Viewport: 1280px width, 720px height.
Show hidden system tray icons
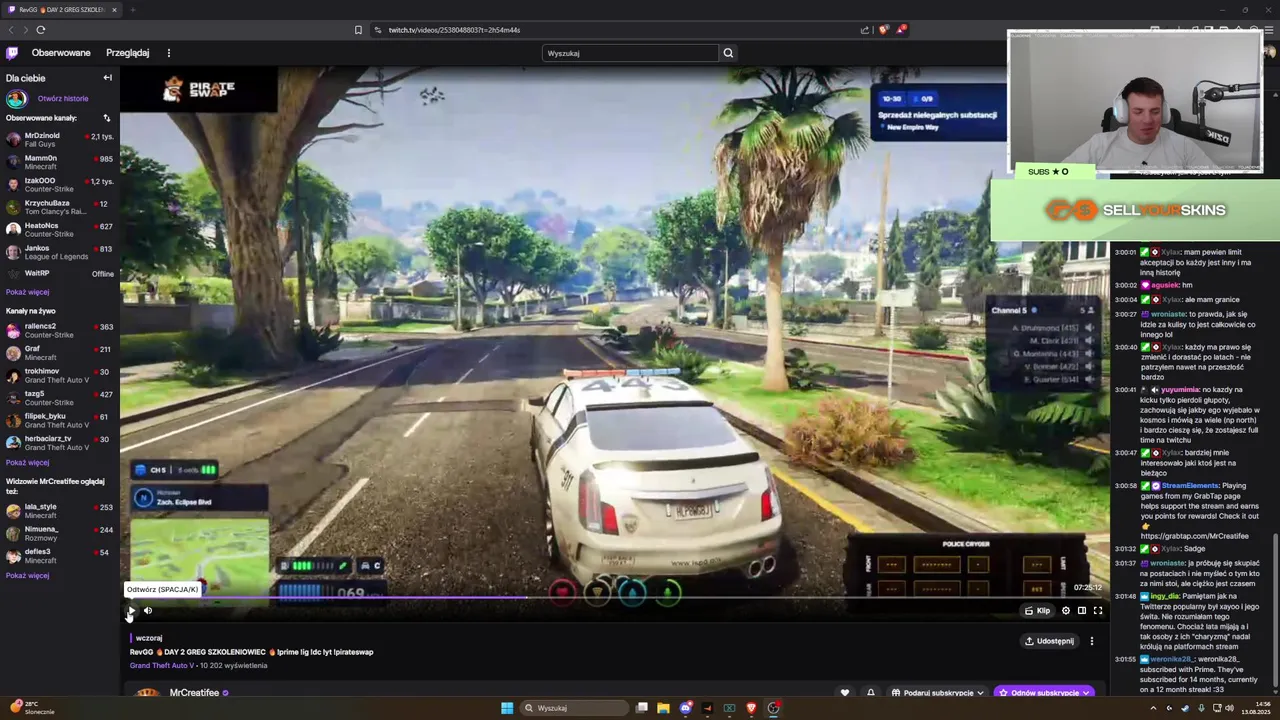pos(1153,708)
